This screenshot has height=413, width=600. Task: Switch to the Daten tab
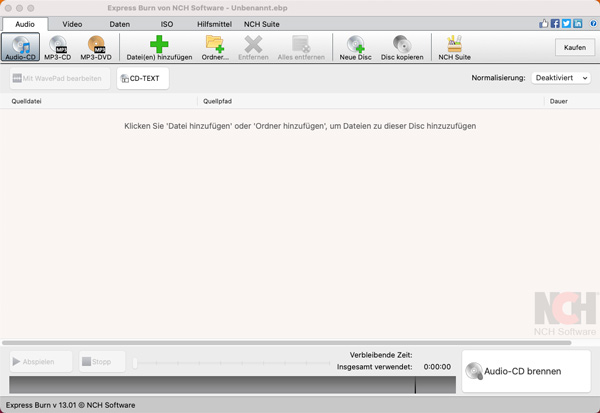click(119, 24)
